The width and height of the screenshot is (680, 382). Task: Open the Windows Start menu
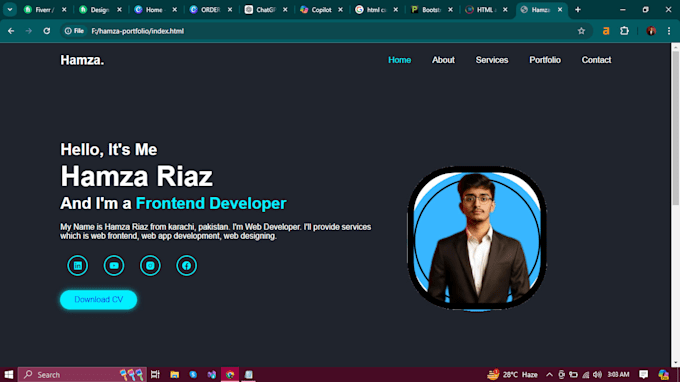click(x=8, y=374)
